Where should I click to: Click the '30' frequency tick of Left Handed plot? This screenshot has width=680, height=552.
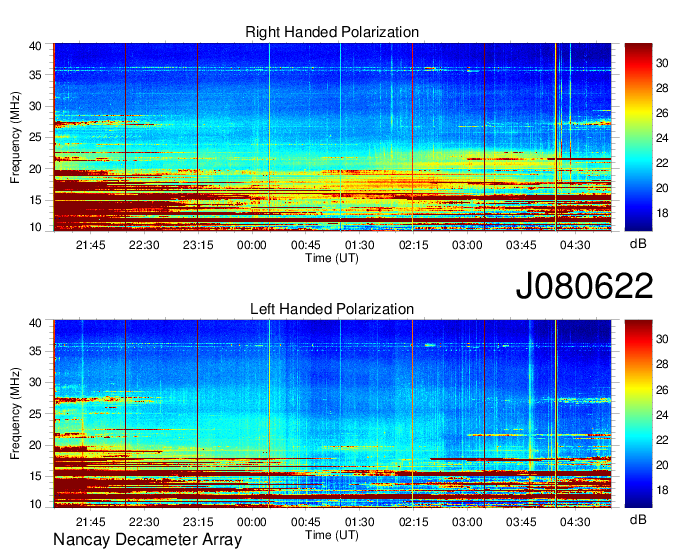[35, 382]
